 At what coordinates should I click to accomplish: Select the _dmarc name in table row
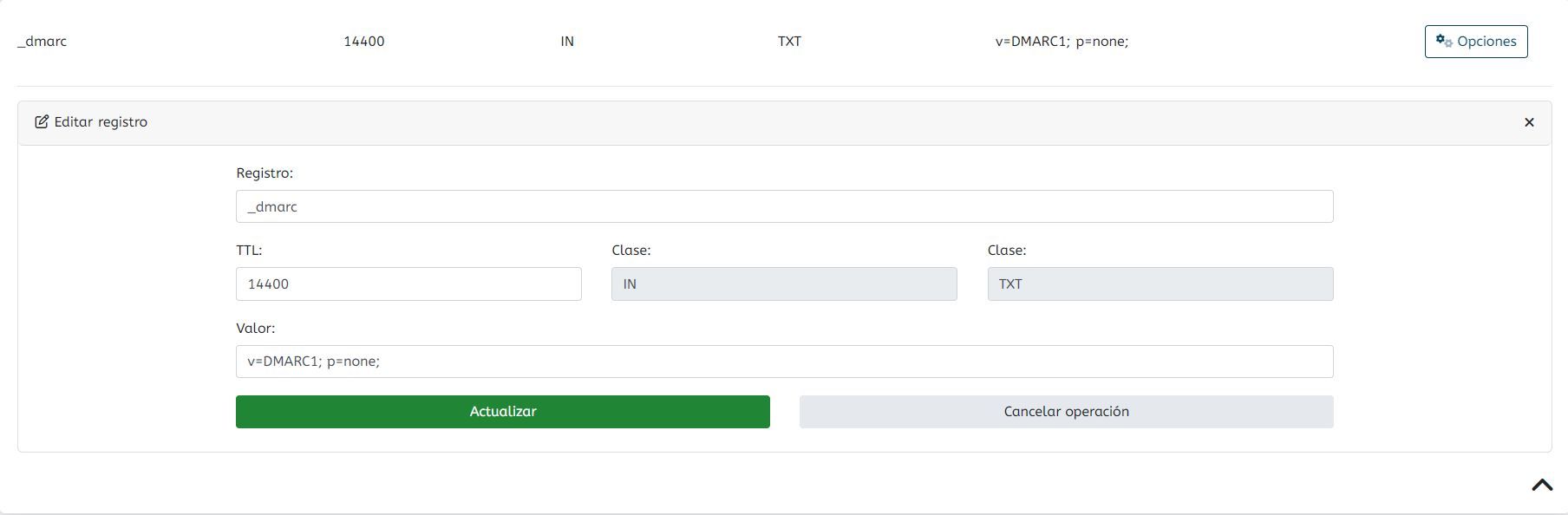pyautogui.click(x=42, y=42)
